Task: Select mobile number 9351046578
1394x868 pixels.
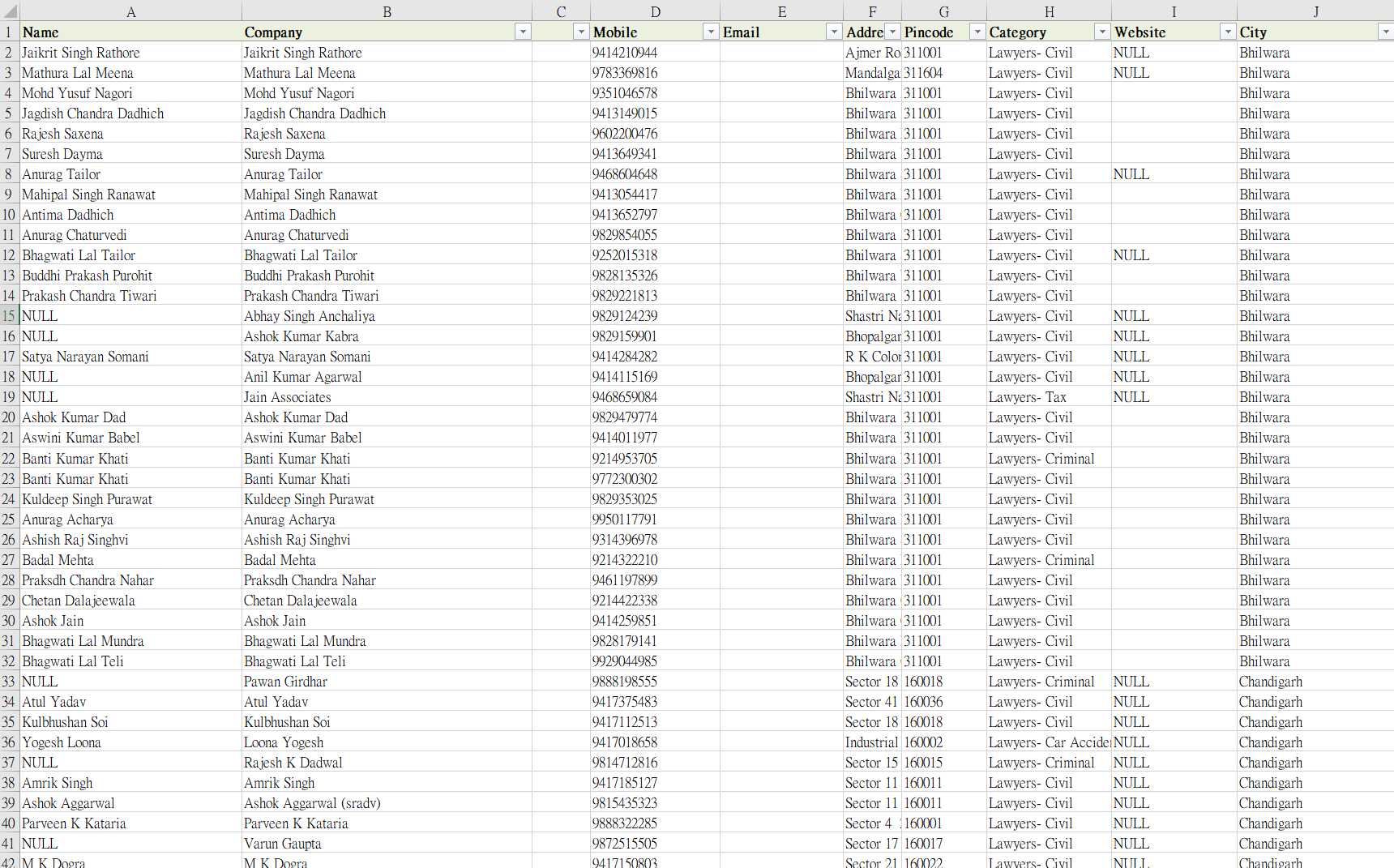Action: [x=655, y=93]
